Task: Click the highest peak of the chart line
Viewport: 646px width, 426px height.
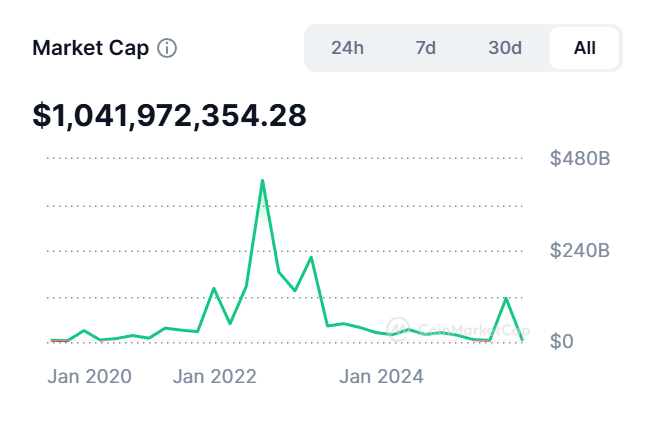Action: tap(262, 181)
